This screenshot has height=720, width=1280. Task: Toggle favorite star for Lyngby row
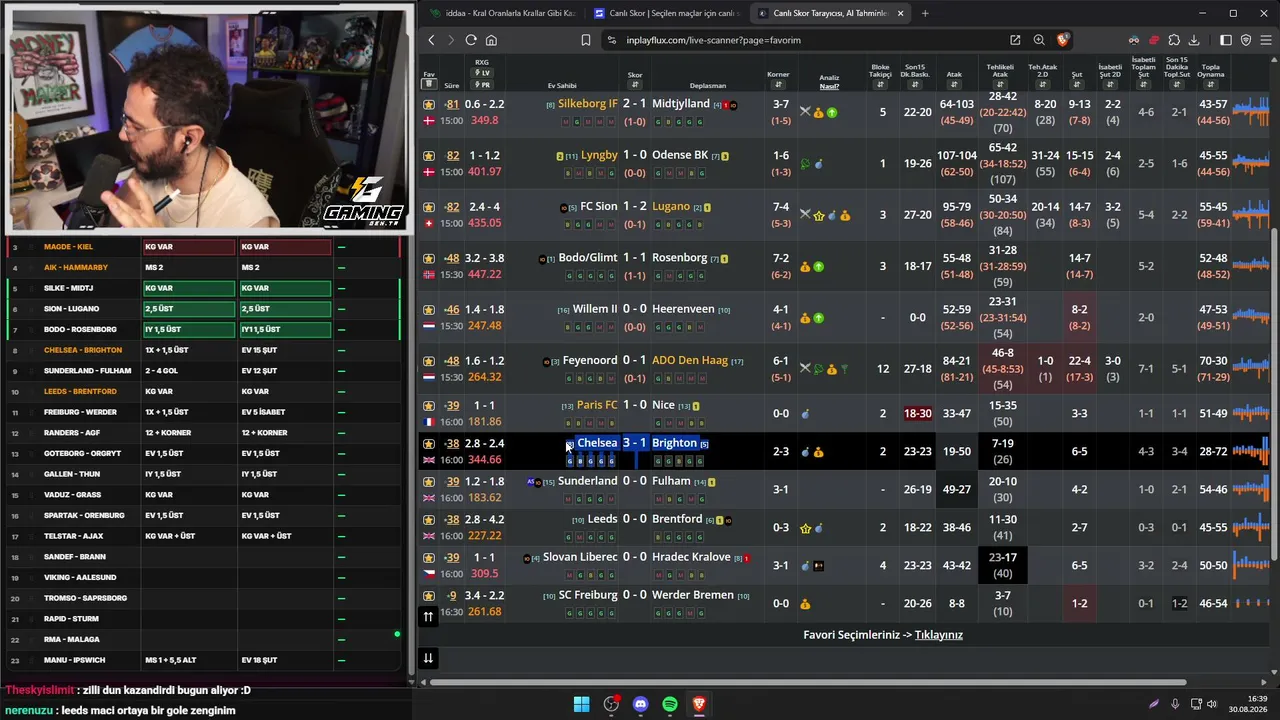click(x=429, y=156)
